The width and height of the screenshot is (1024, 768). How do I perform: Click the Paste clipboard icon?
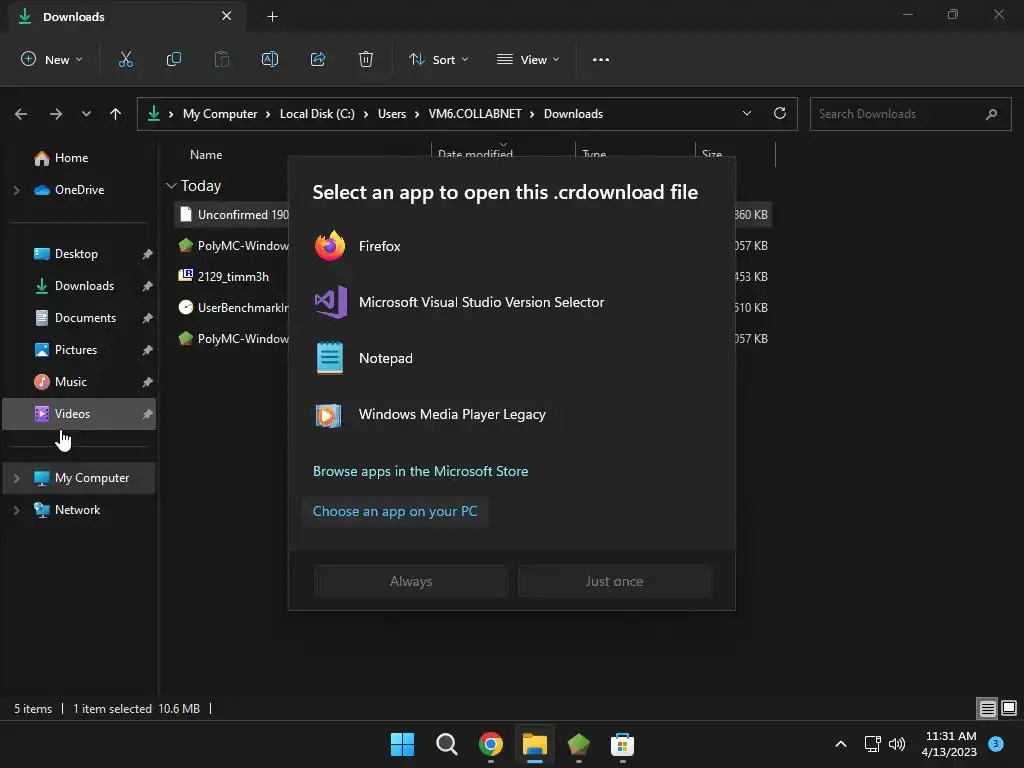222,59
